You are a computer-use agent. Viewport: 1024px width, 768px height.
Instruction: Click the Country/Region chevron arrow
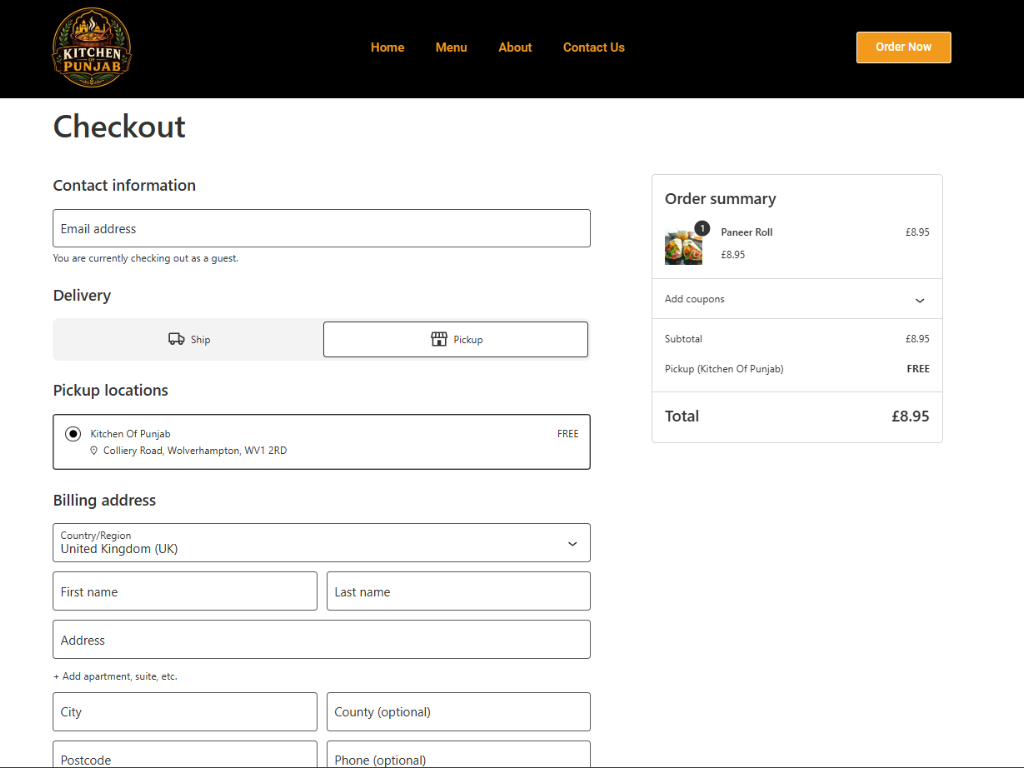coord(572,544)
